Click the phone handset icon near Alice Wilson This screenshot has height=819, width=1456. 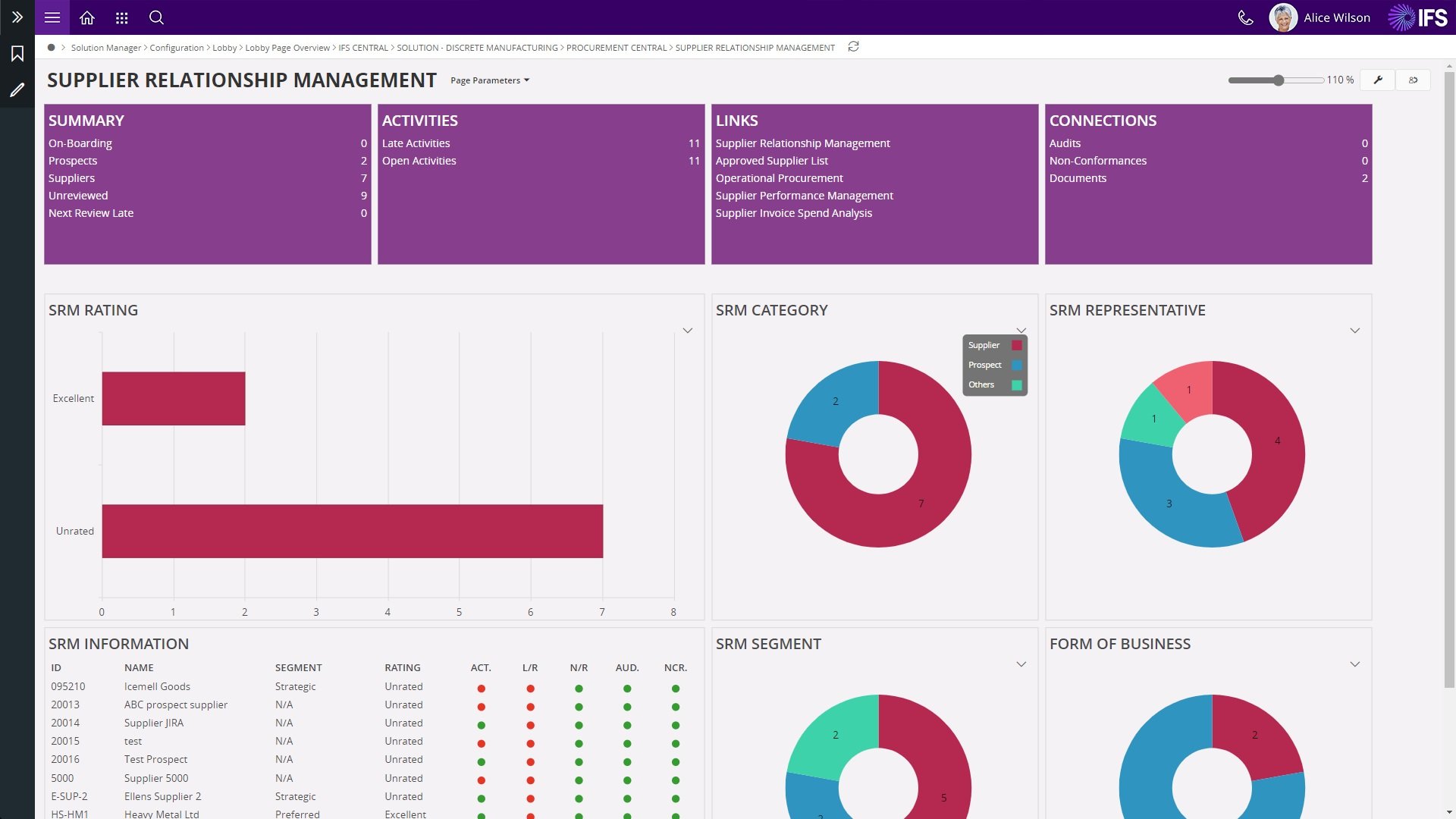(1246, 17)
